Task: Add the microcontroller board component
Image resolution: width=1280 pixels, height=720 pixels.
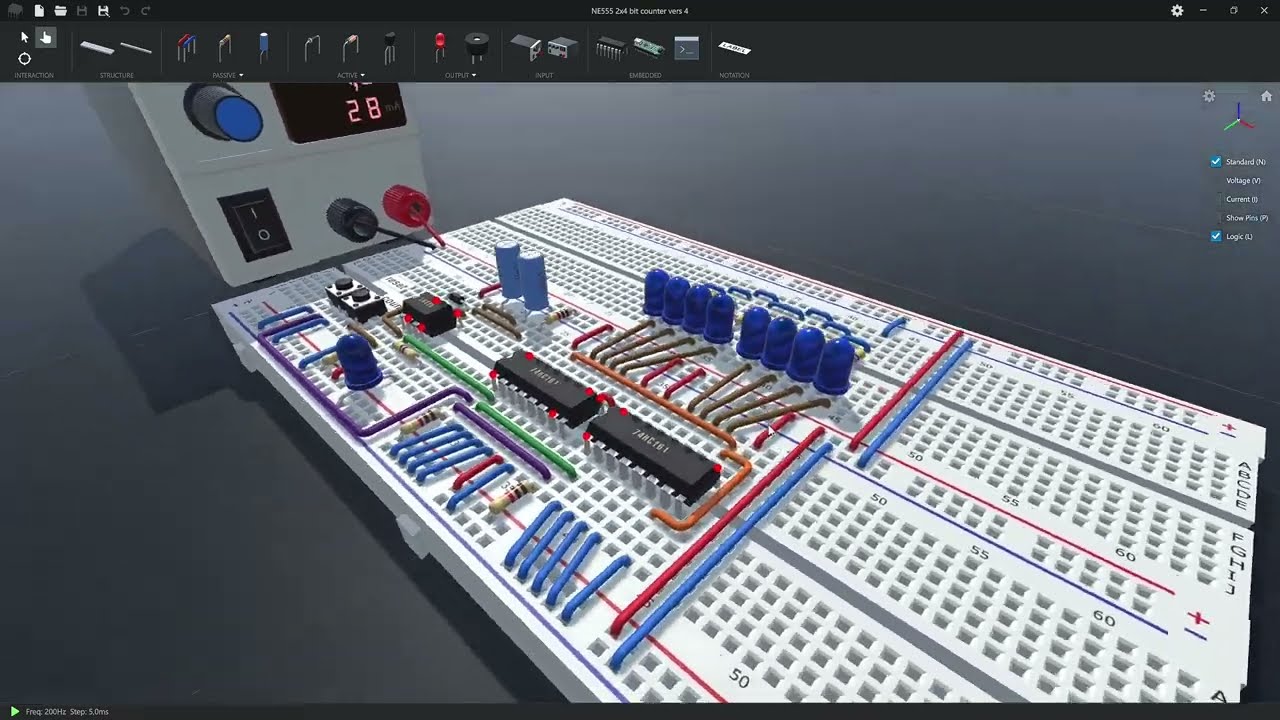Action: 649,47
